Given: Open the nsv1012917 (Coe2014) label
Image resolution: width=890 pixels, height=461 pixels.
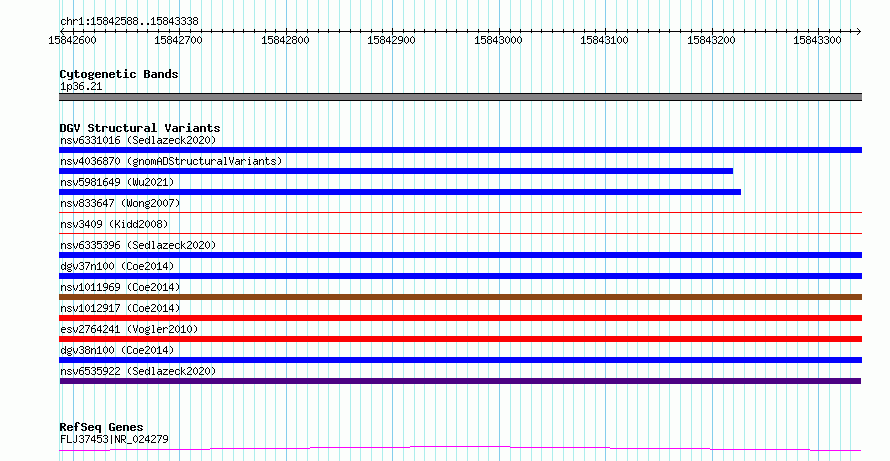Looking at the screenshot, I should [120, 308].
